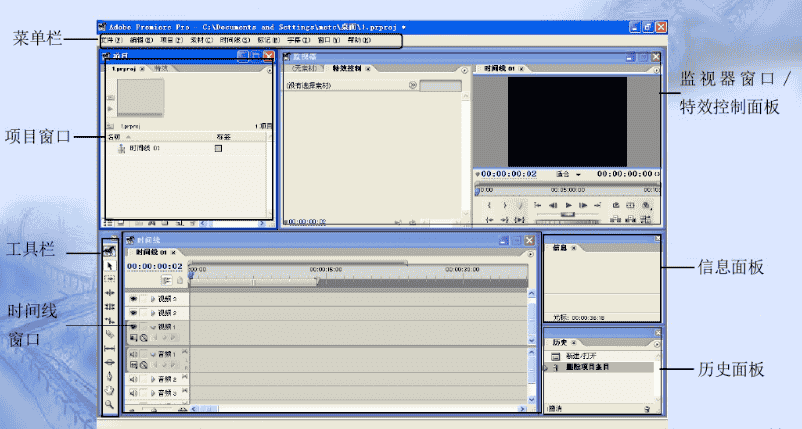
Task: Expand the 视频 3 track triangle
Action: coord(152,298)
